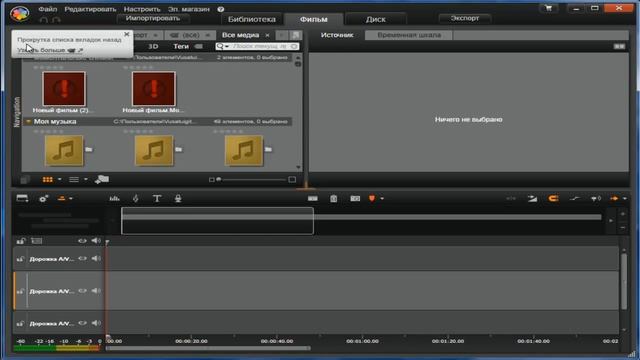Open the Файл menu
The image size is (640, 360).
[x=48, y=9]
